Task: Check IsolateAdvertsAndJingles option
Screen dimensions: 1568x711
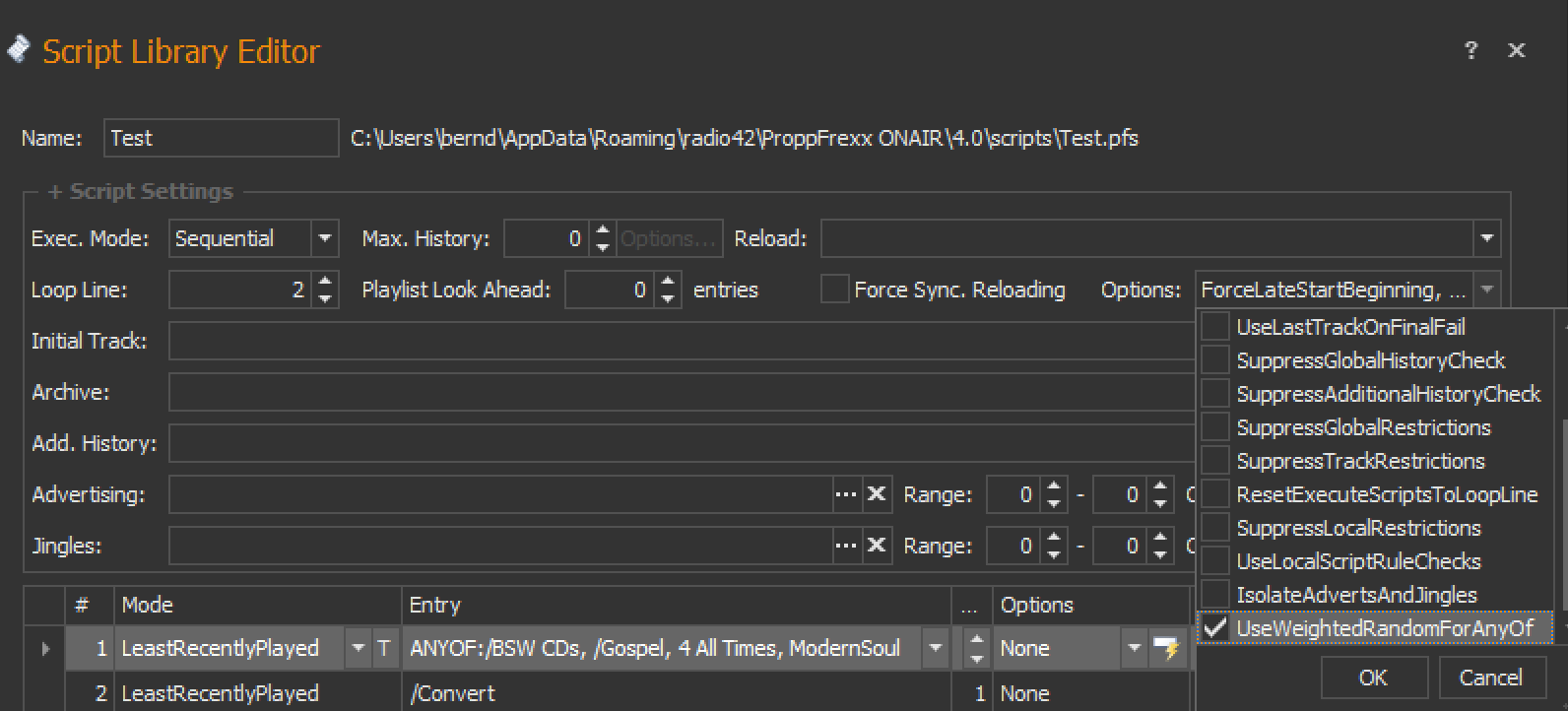Action: pyautogui.click(x=1215, y=595)
